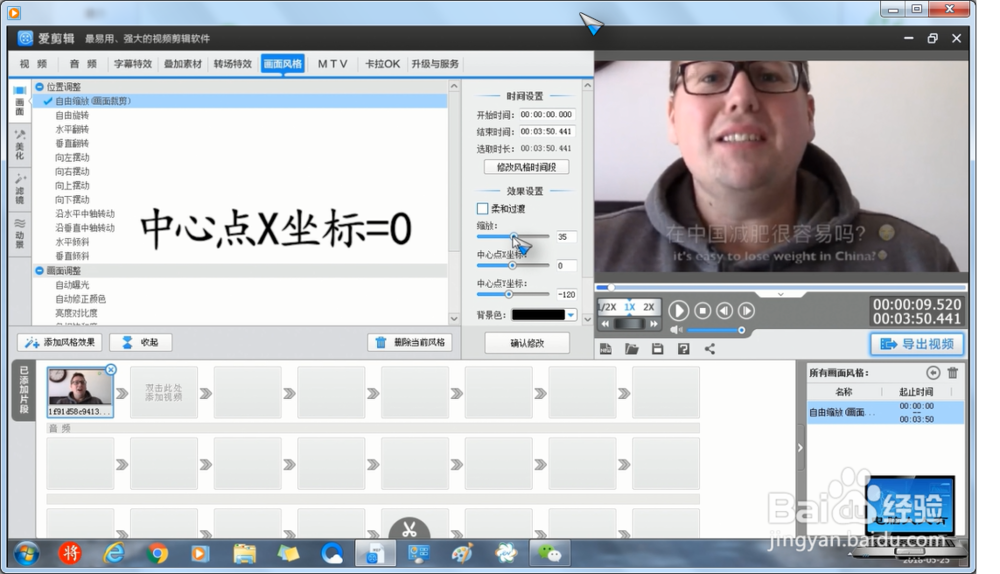
Task: Adjust the 缩放 zoom slider
Action: (x=513, y=237)
